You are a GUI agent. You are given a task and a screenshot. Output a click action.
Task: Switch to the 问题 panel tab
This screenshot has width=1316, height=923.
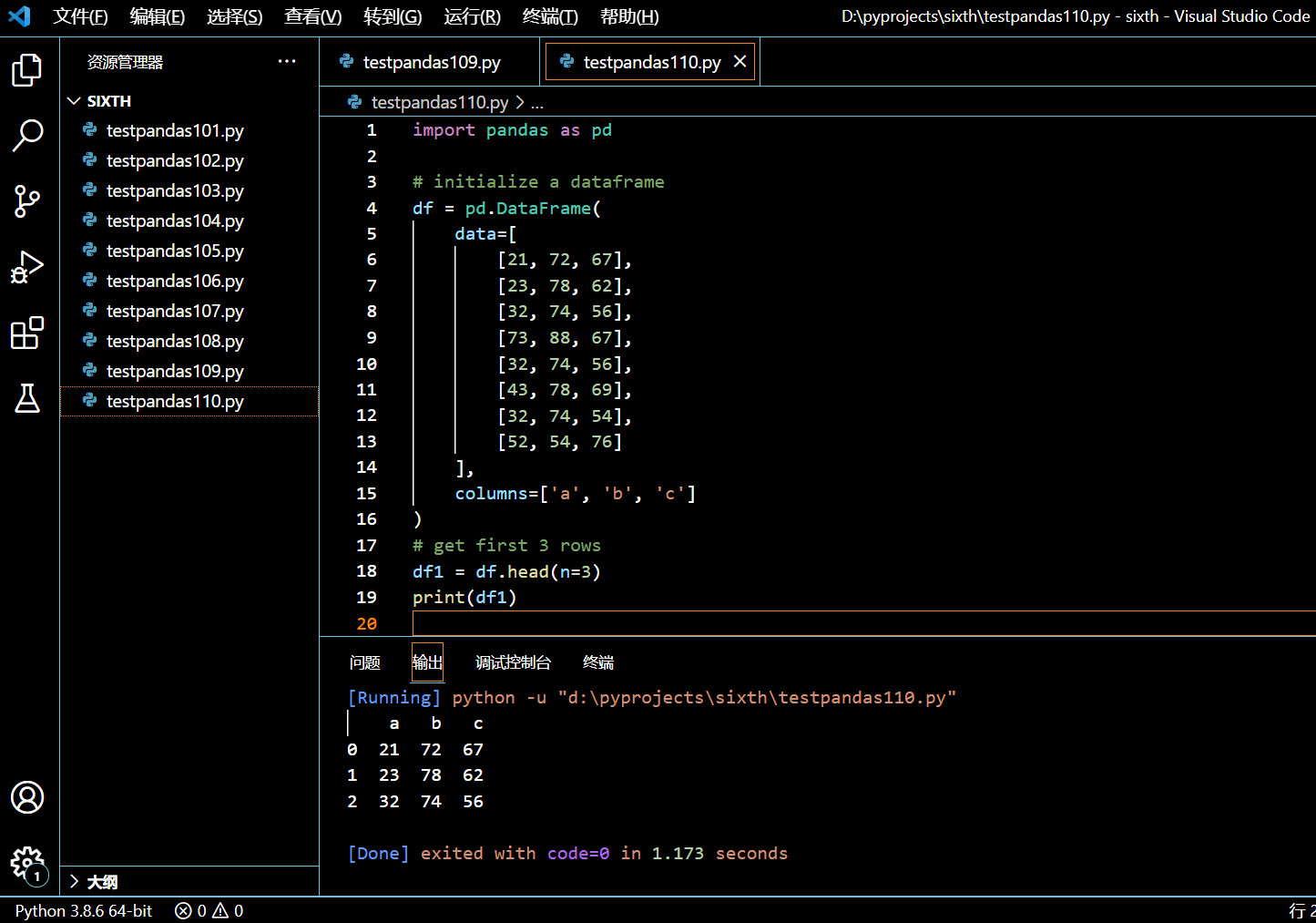[365, 662]
